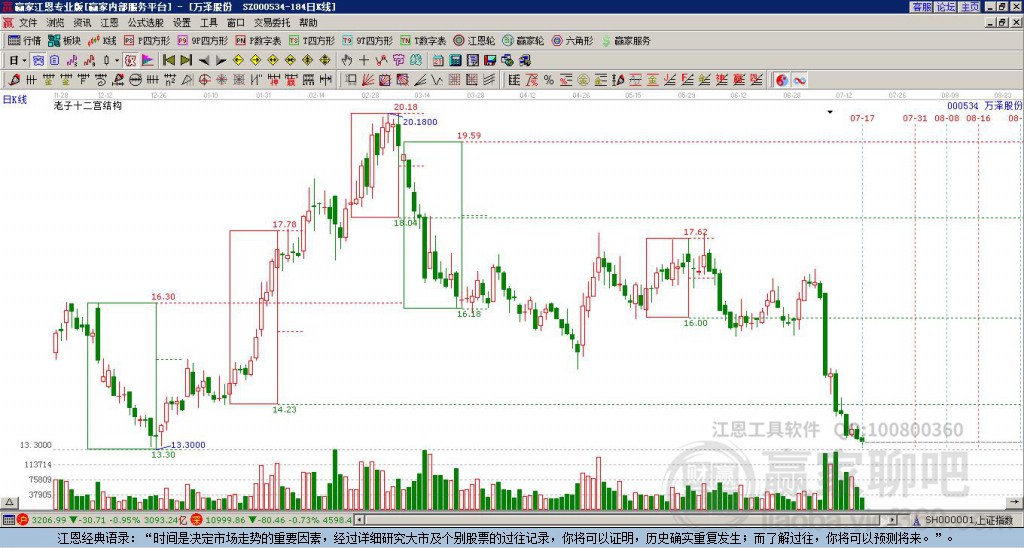Click the colored flag chart icon
The image size is (1024, 548).
tap(148, 60)
